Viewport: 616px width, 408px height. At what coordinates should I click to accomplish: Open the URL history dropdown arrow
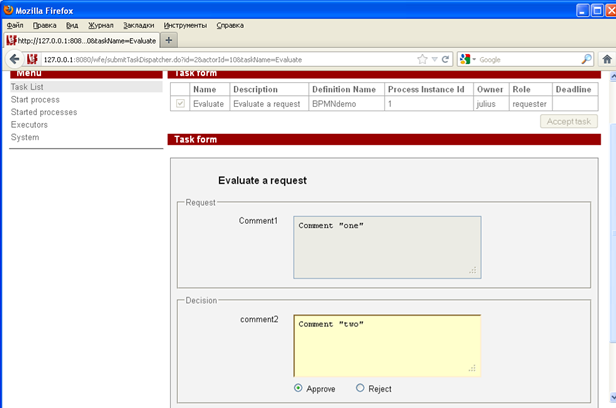pos(434,59)
